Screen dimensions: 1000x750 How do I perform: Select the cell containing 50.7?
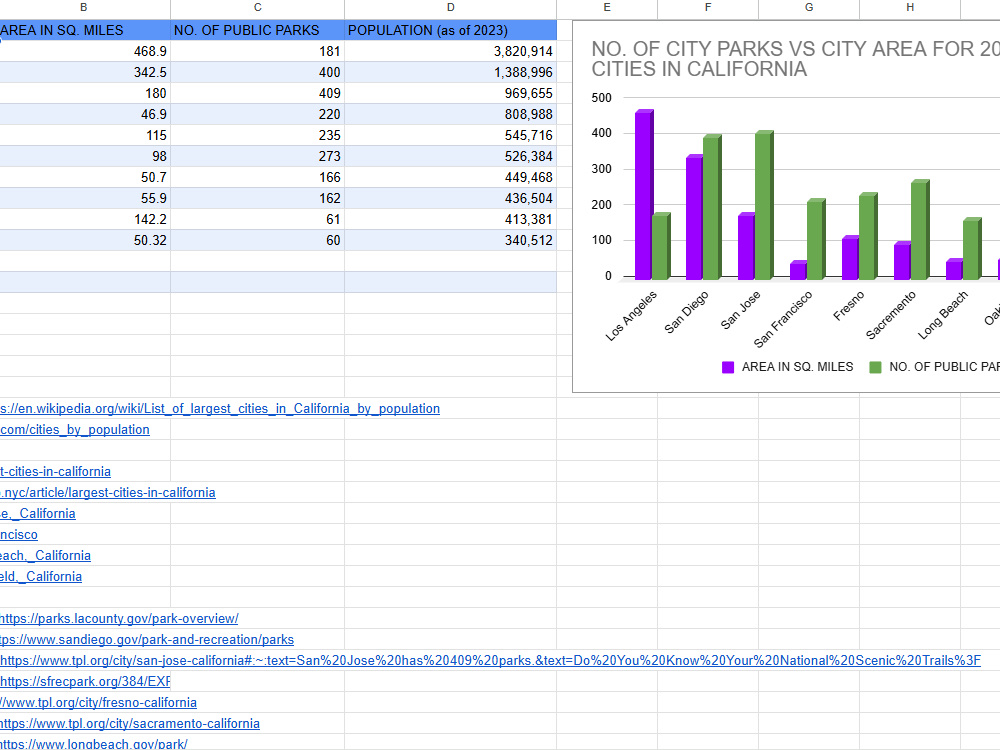point(85,177)
